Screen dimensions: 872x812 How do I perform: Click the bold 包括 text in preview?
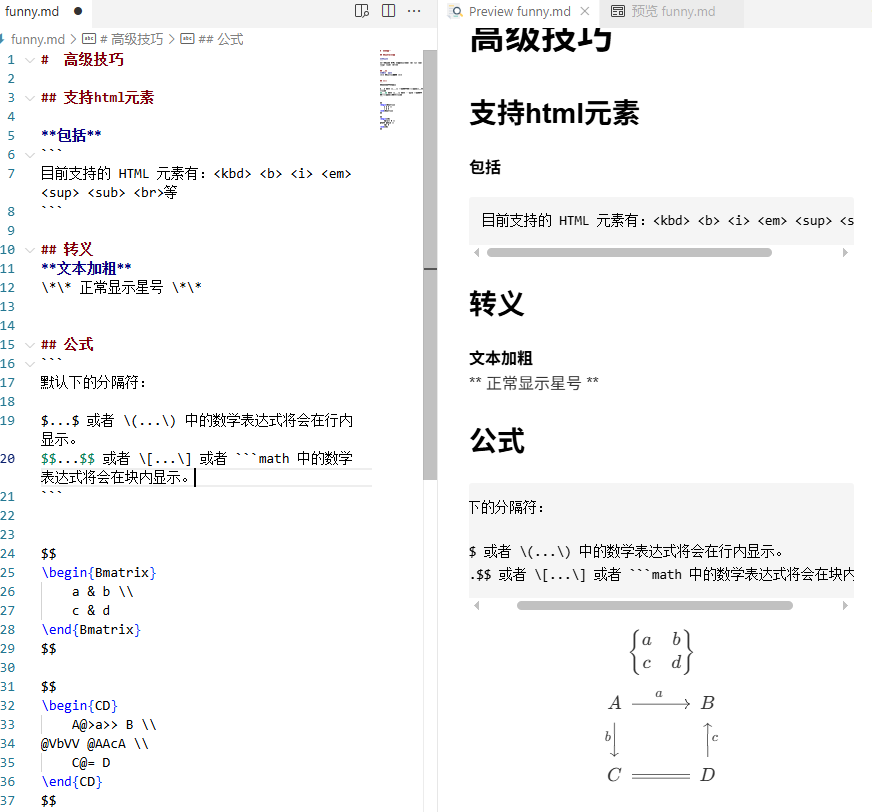pyautogui.click(x=485, y=167)
